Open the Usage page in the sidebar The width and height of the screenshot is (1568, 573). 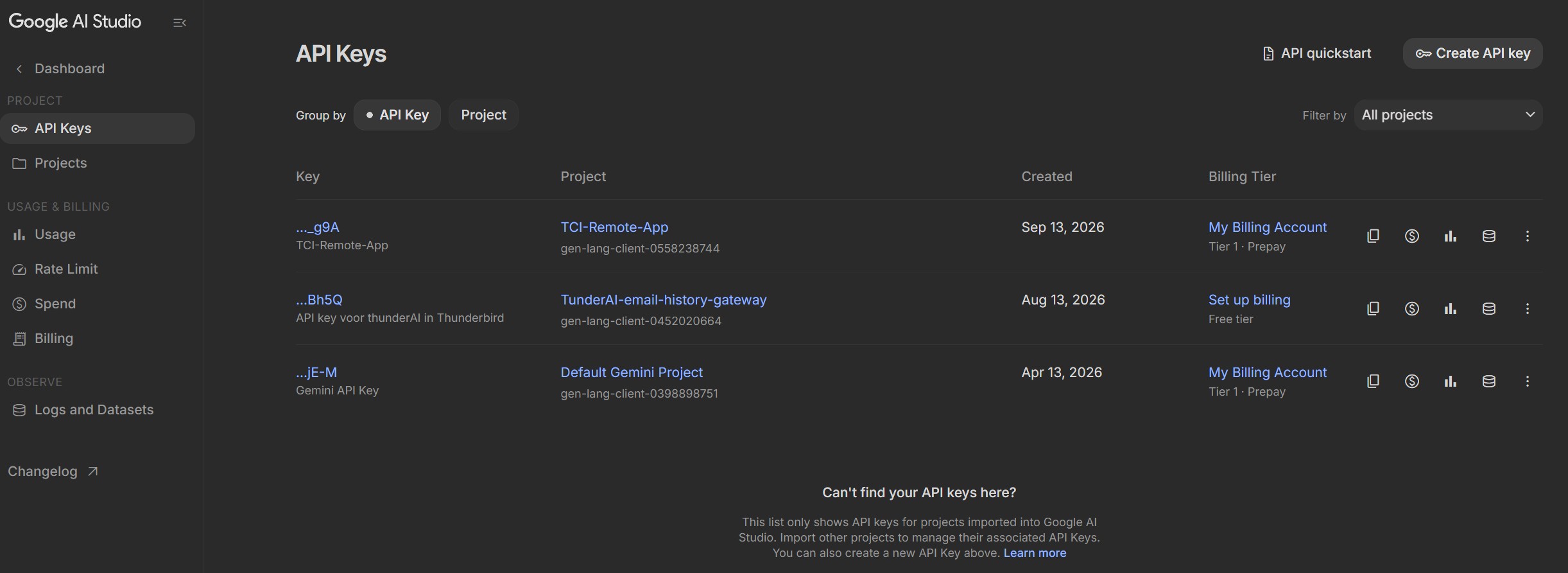tap(98, 234)
